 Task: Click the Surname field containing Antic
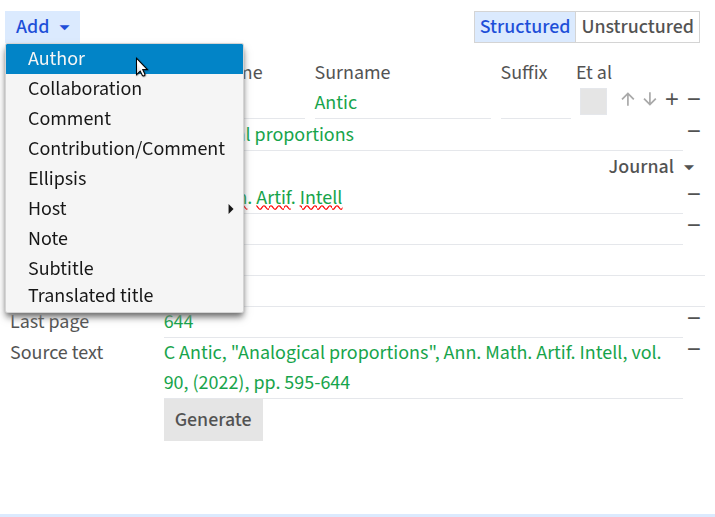[x=403, y=103]
